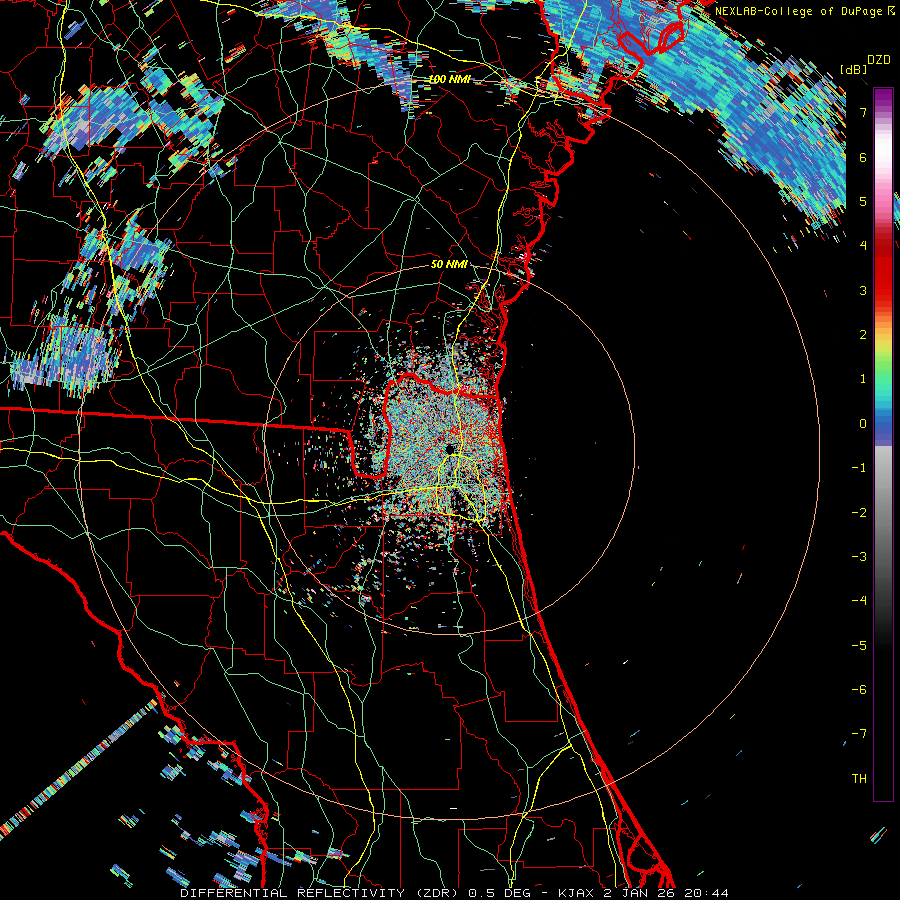Click the DIFFERENTIAL REFLECTIVITY (ZDR) caption text
The height and width of the screenshot is (900, 900).
click(x=320, y=893)
